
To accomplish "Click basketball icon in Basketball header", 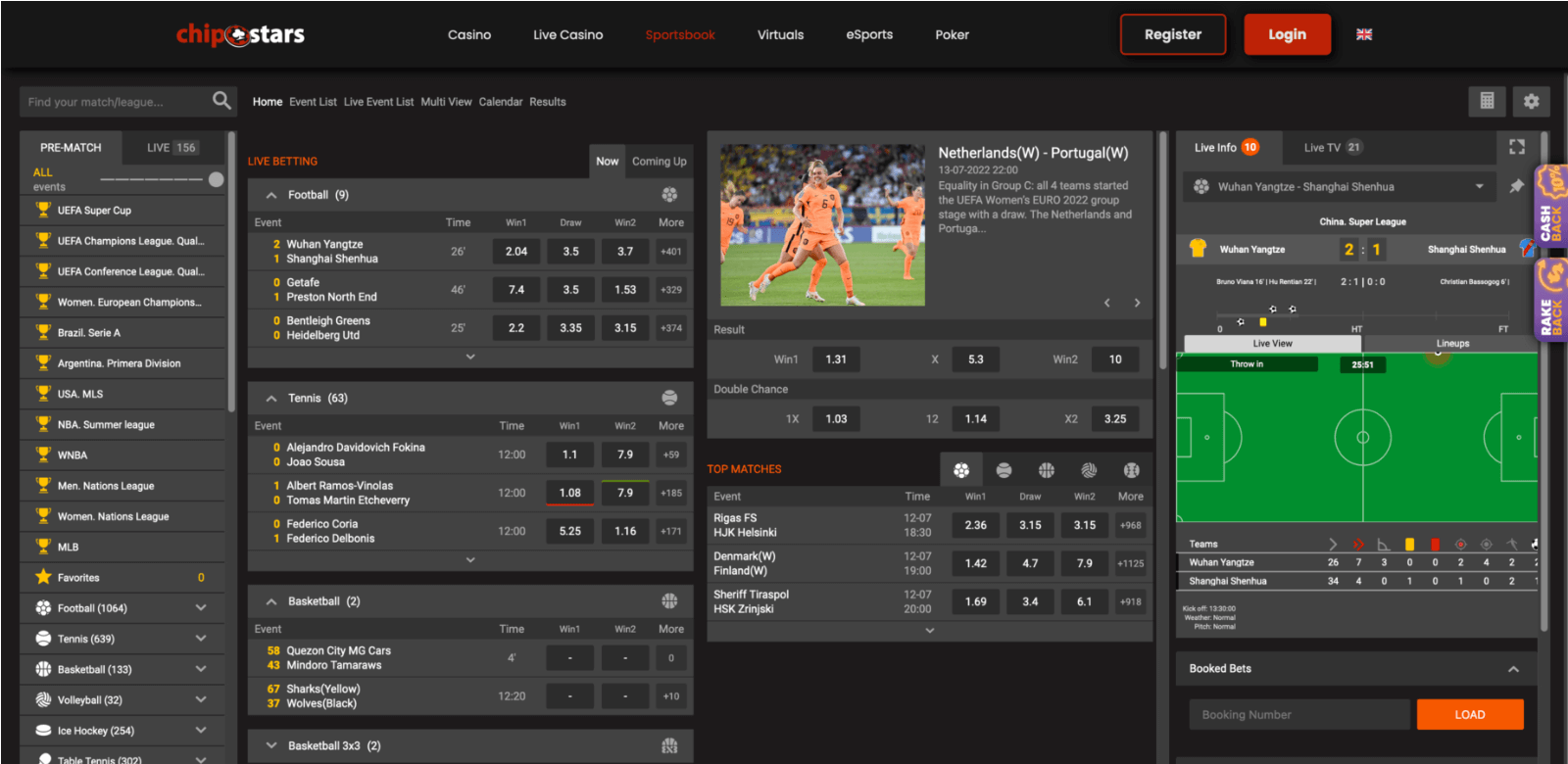I will coord(669,601).
